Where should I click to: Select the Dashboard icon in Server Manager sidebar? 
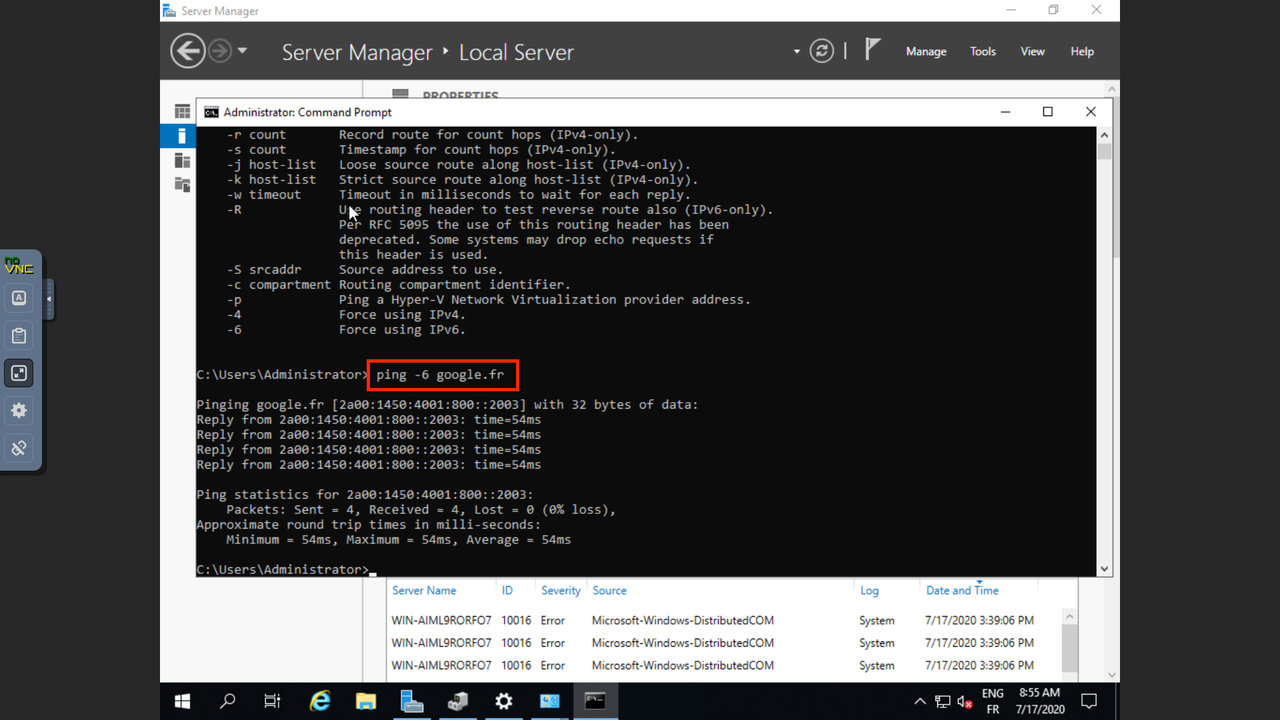[x=182, y=112]
